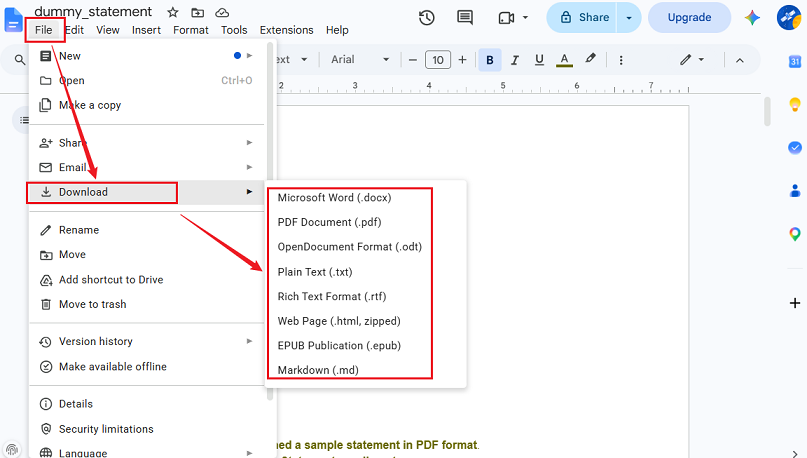The image size is (807, 458).
Task: Increase font size with plus
Action: 462,60
